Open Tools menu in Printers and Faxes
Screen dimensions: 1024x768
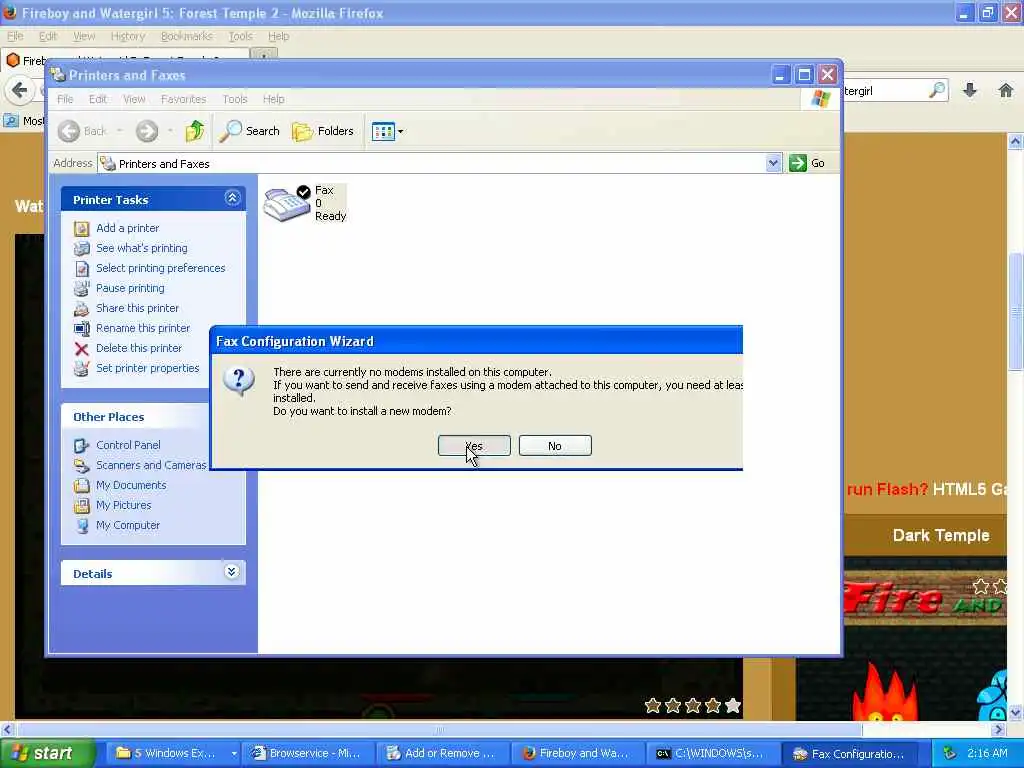(234, 99)
